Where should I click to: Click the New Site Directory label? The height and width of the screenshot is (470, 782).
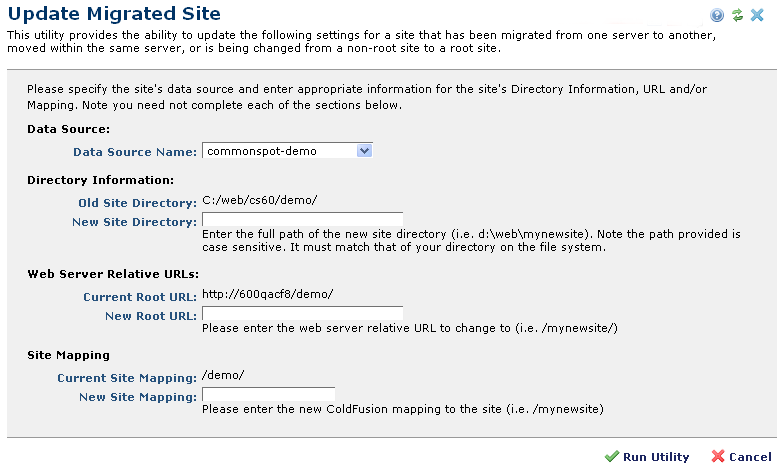134,222
